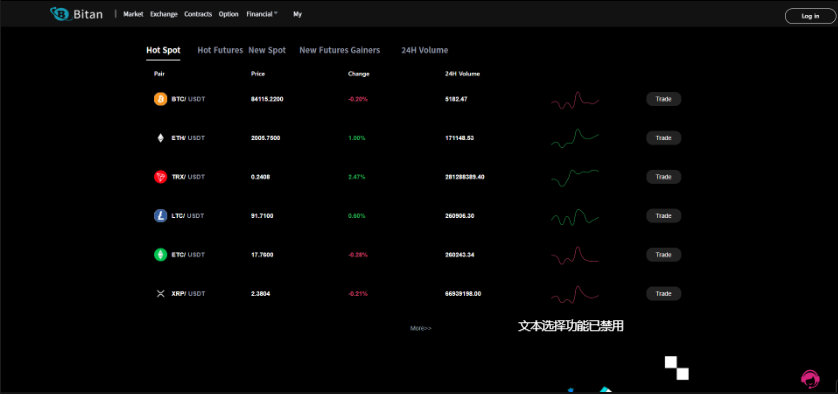Click the blue Litecoin icon
838x394 pixels.
(160, 216)
